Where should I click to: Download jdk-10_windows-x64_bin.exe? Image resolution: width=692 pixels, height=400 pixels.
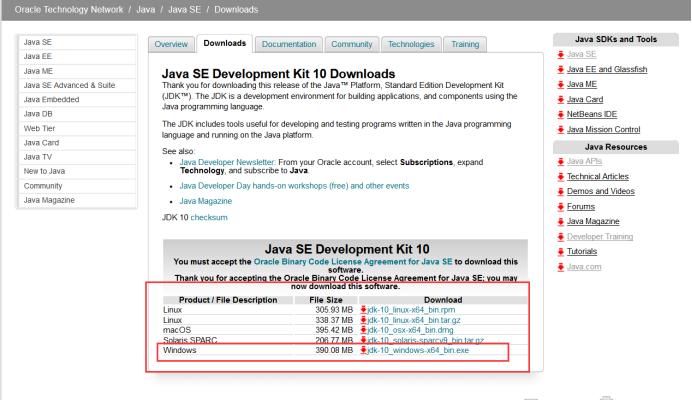(418, 350)
